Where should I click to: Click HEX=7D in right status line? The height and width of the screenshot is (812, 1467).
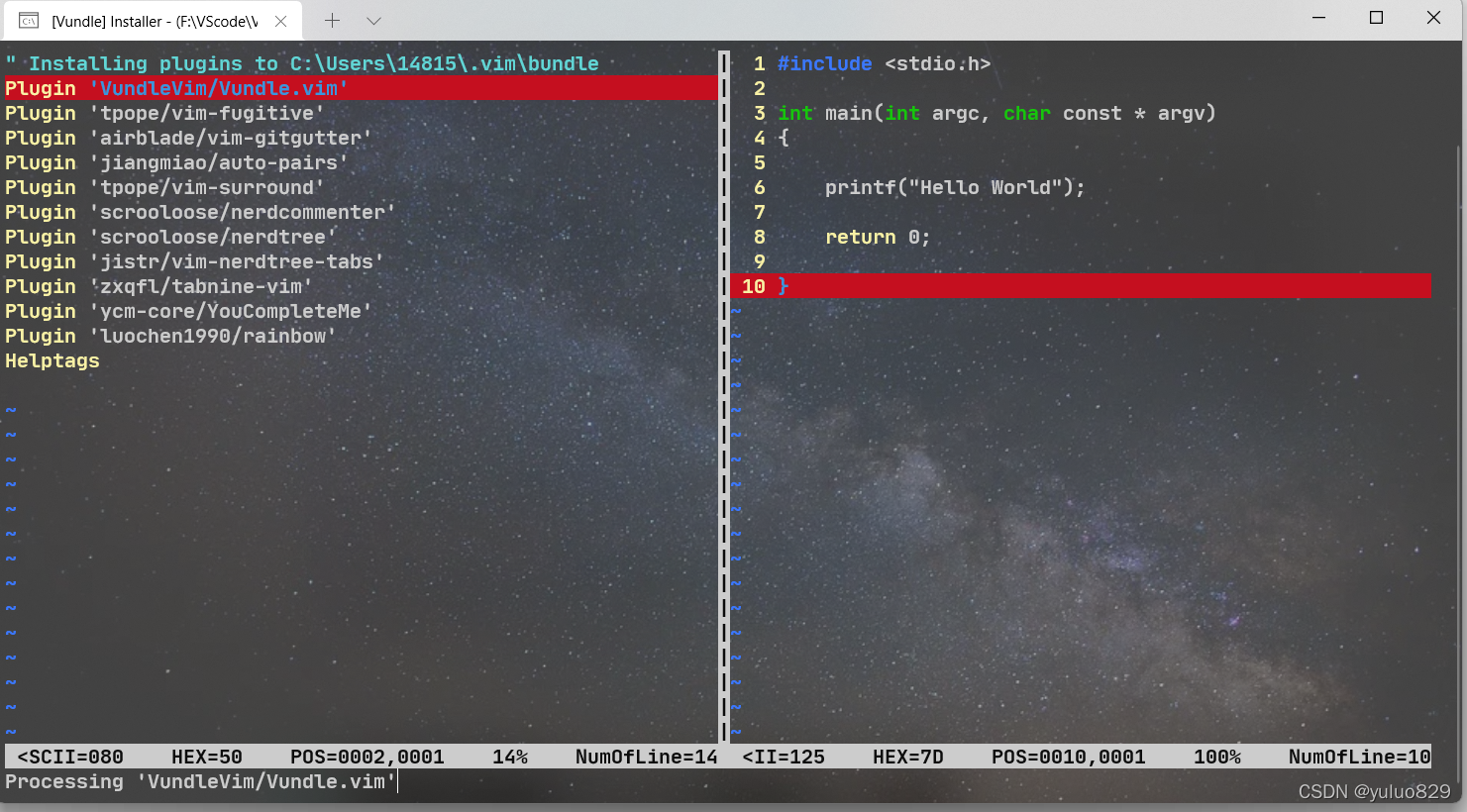pyautogui.click(x=907, y=757)
